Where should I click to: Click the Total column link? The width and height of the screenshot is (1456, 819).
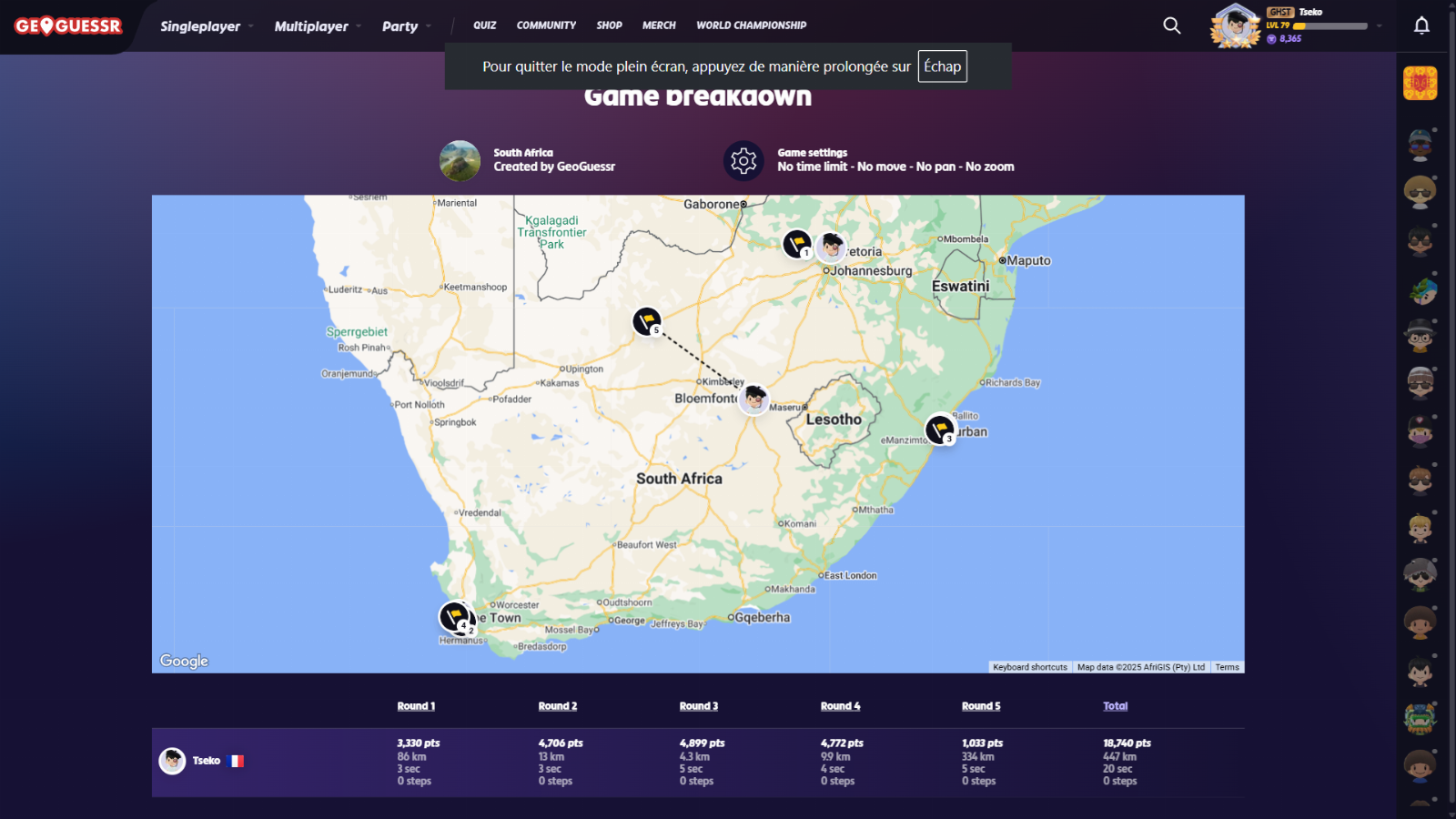click(x=1115, y=706)
